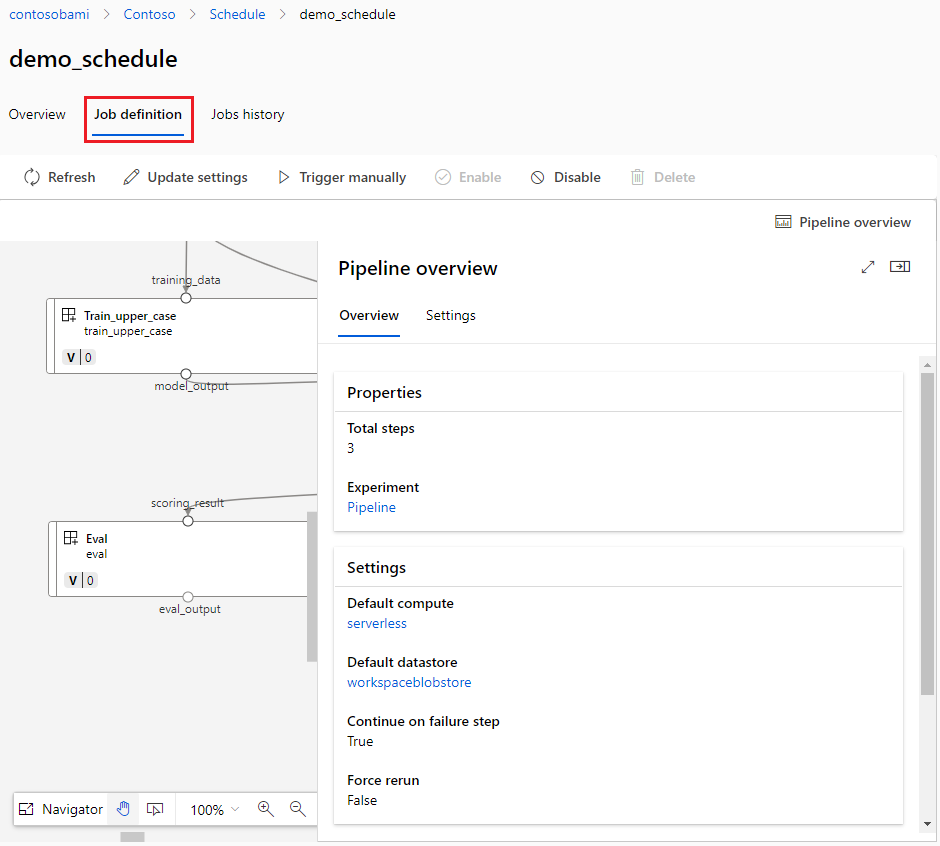Screen dimensions: 940x846
Task: Collapse the Pipeline overview side panel
Action: 900,267
